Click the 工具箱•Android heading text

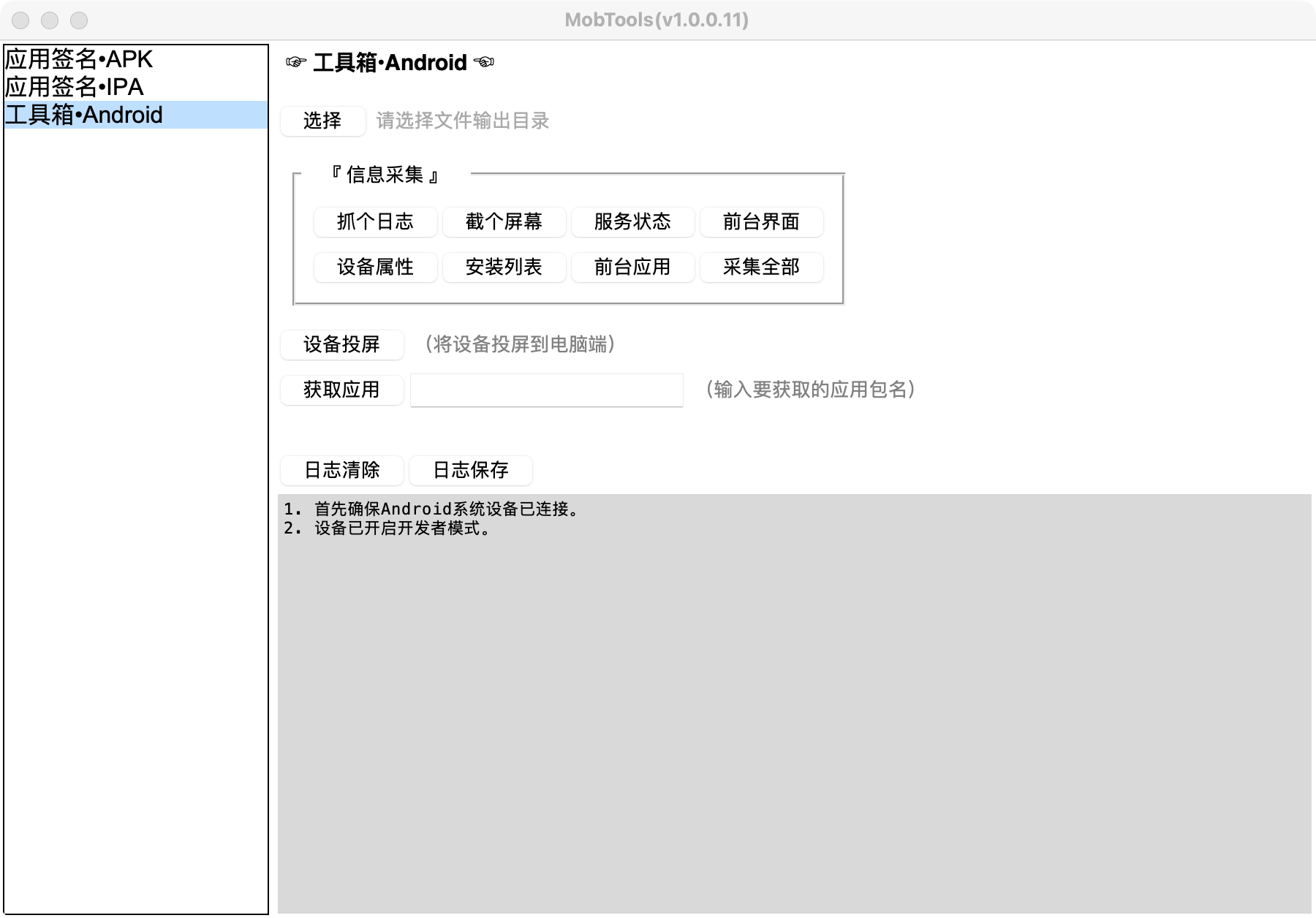click(x=390, y=63)
